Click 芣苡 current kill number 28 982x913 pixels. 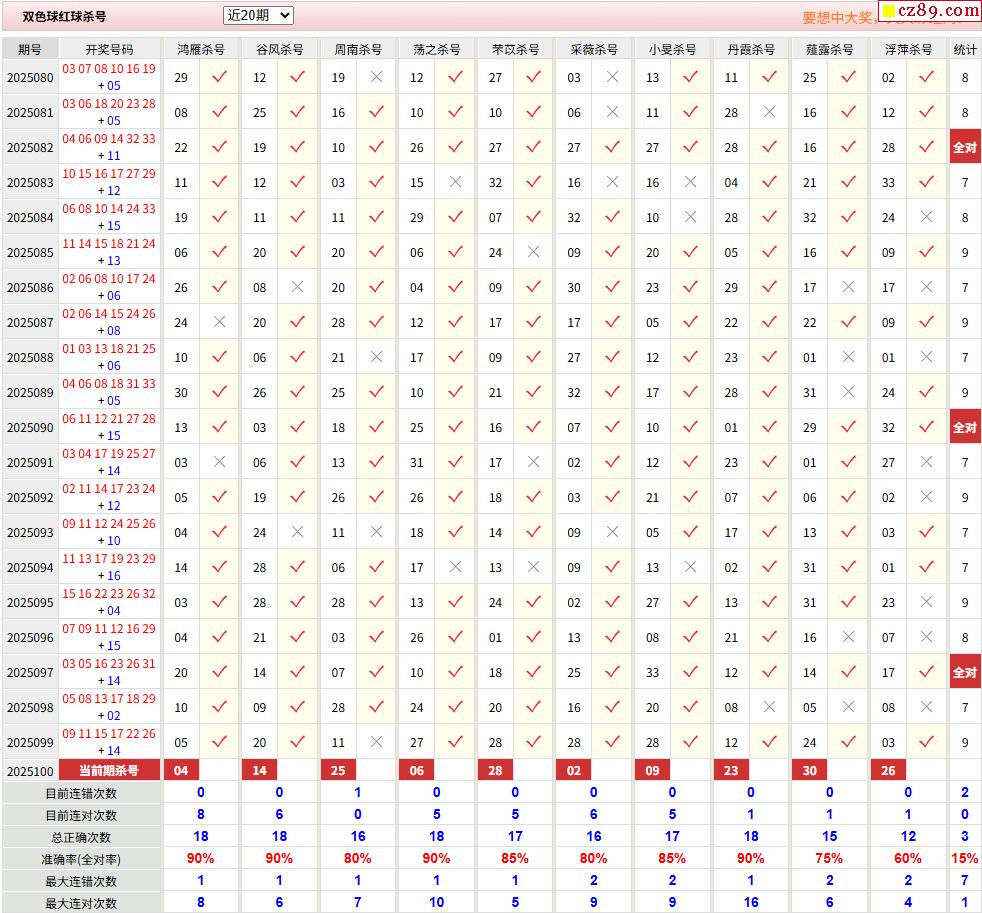click(495, 770)
